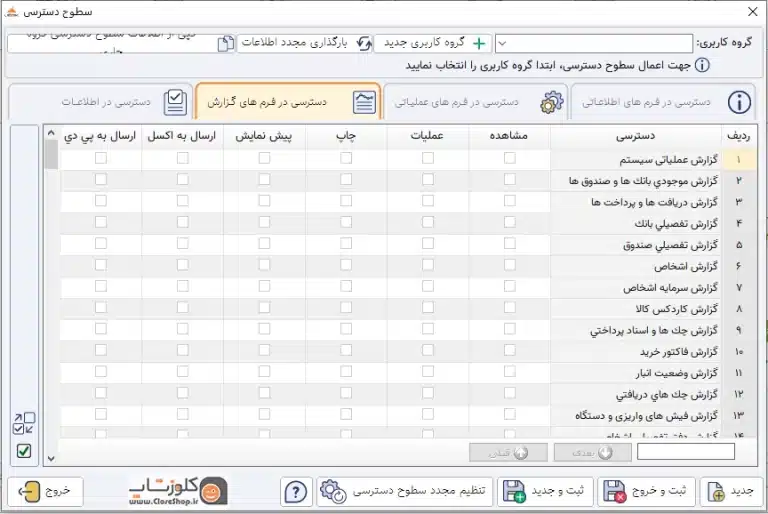
Task: Check پیش نمایش for گزارش تفصیلی بانک
Action: (264, 222)
